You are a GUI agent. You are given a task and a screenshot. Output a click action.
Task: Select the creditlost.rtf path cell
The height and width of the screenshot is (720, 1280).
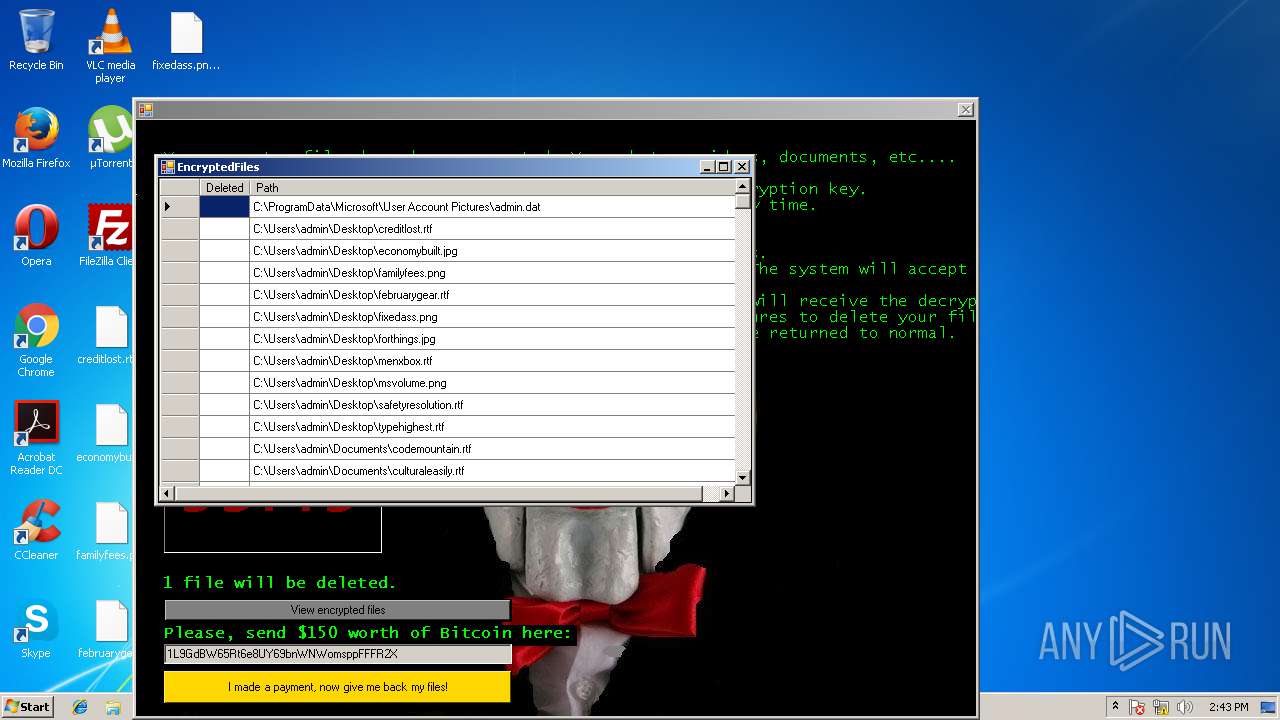point(492,229)
